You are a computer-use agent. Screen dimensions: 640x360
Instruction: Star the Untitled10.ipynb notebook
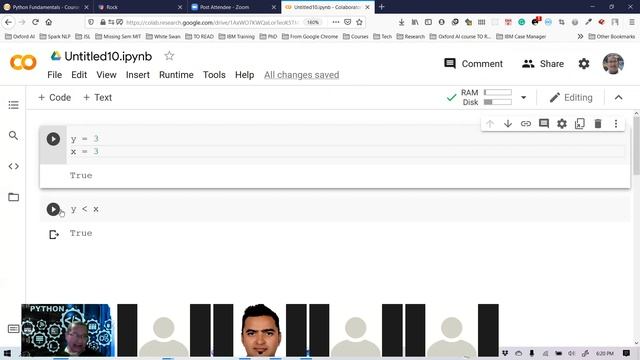[x=169, y=56]
